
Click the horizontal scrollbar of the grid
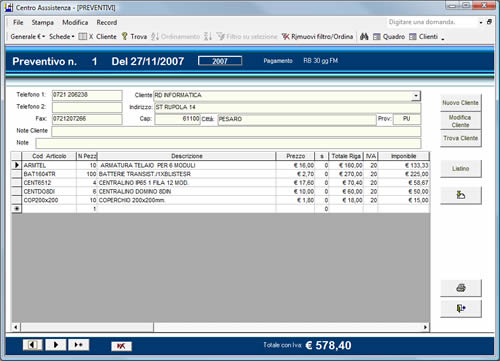tap(221, 327)
